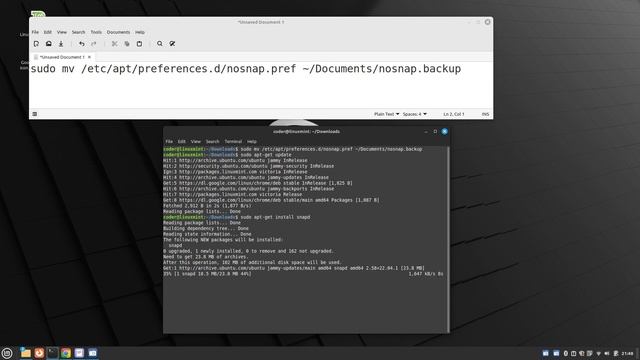Open the Files manager from taskbar

click(26, 353)
